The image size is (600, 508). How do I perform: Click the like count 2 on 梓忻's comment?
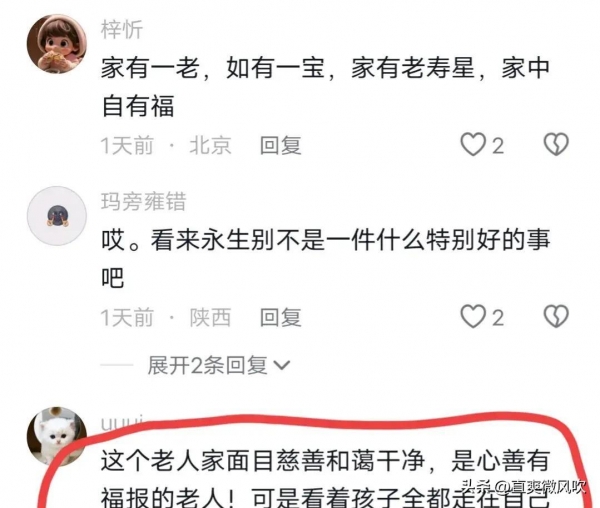[497, 146]
